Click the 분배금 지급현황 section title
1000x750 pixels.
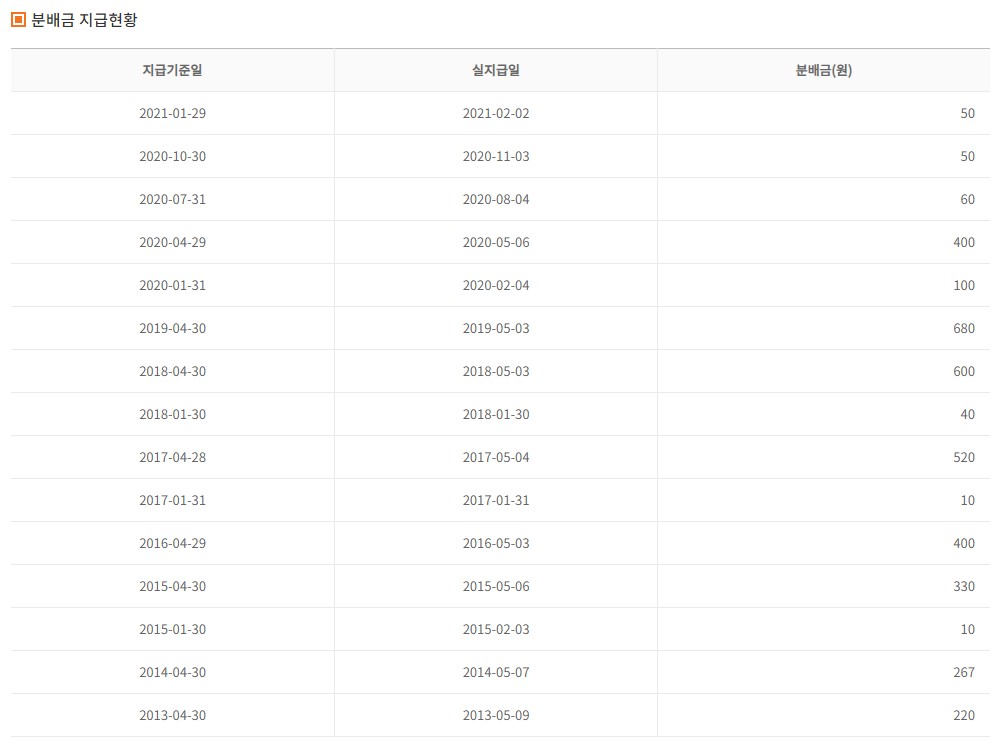(x=74, y=17)
